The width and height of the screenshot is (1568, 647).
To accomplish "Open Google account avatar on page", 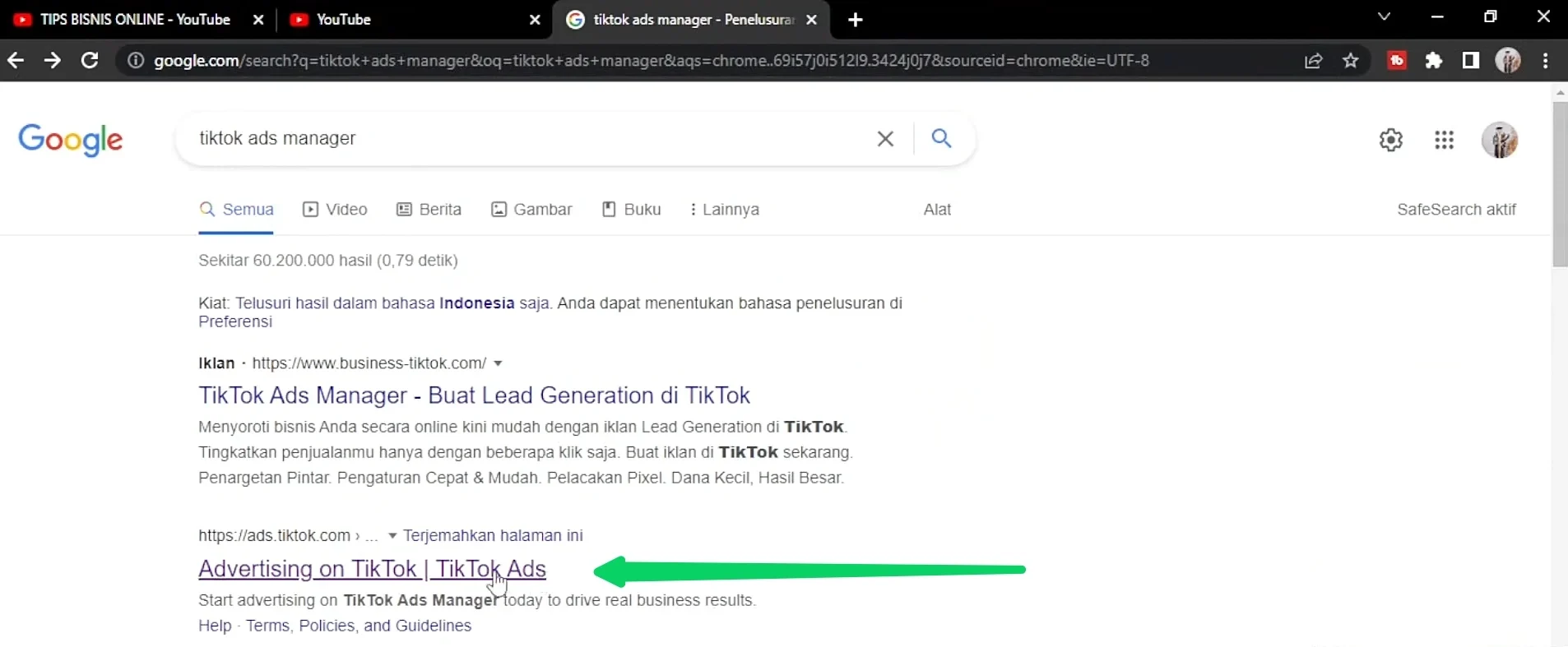I will click(x=1500, y=140).
